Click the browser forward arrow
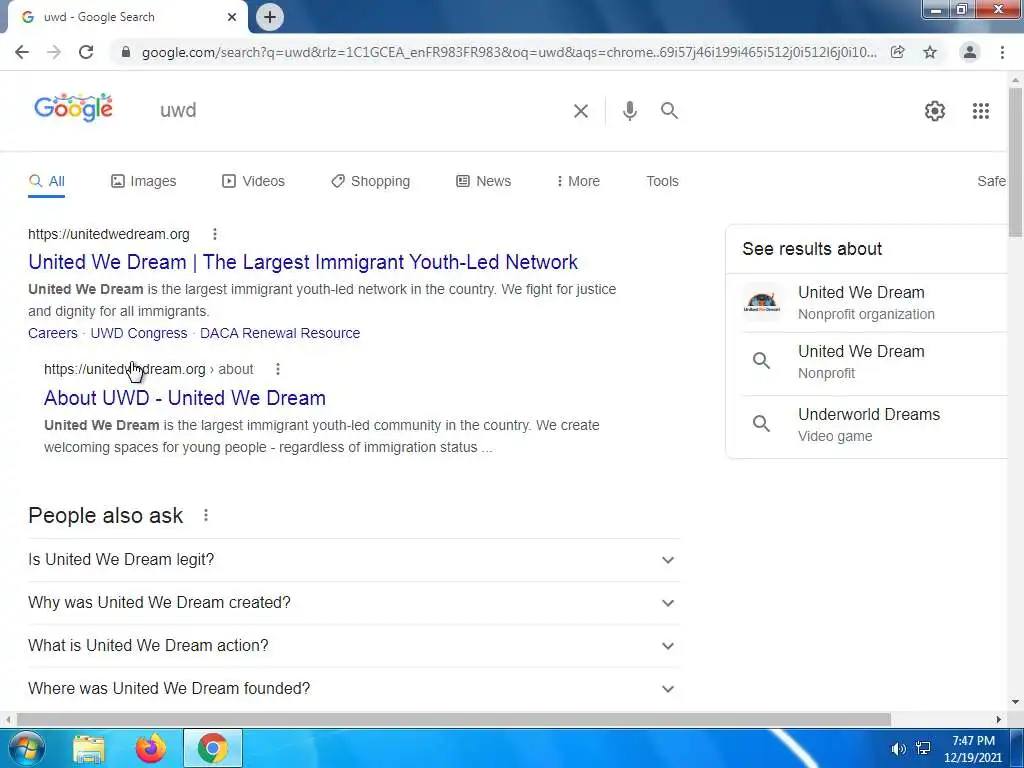The width and height of the screenshot is (1024, 768). coord(54,52)
